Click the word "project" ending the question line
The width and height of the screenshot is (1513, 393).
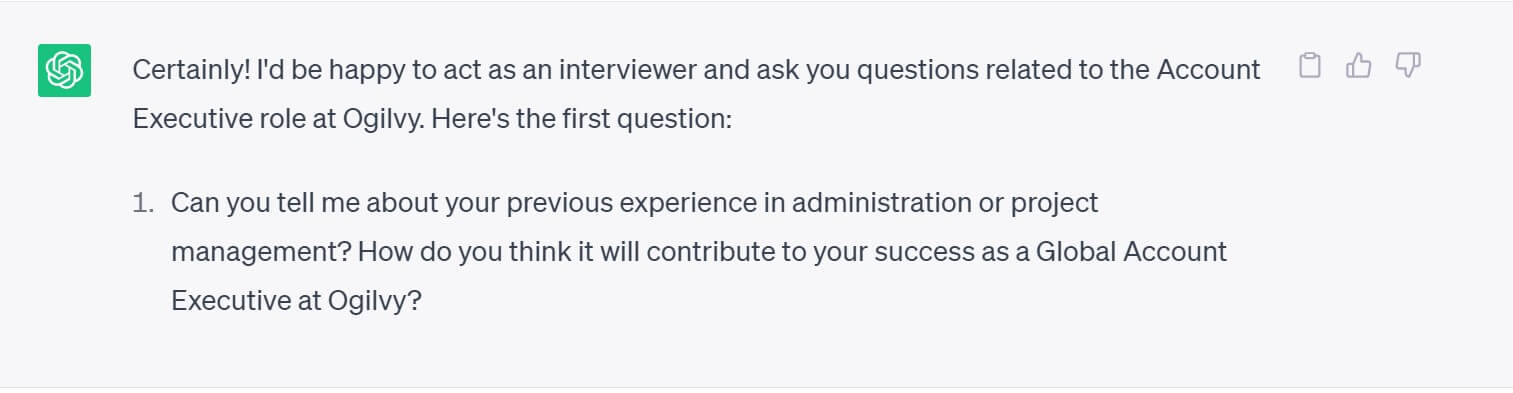1055,203
